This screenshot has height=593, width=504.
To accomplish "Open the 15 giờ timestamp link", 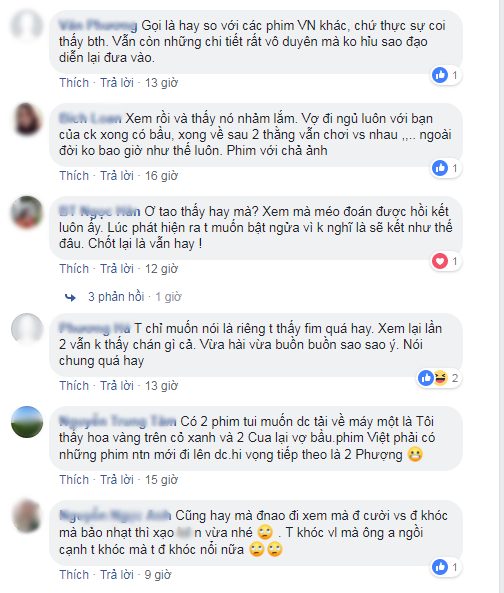I will click(161, 480).
